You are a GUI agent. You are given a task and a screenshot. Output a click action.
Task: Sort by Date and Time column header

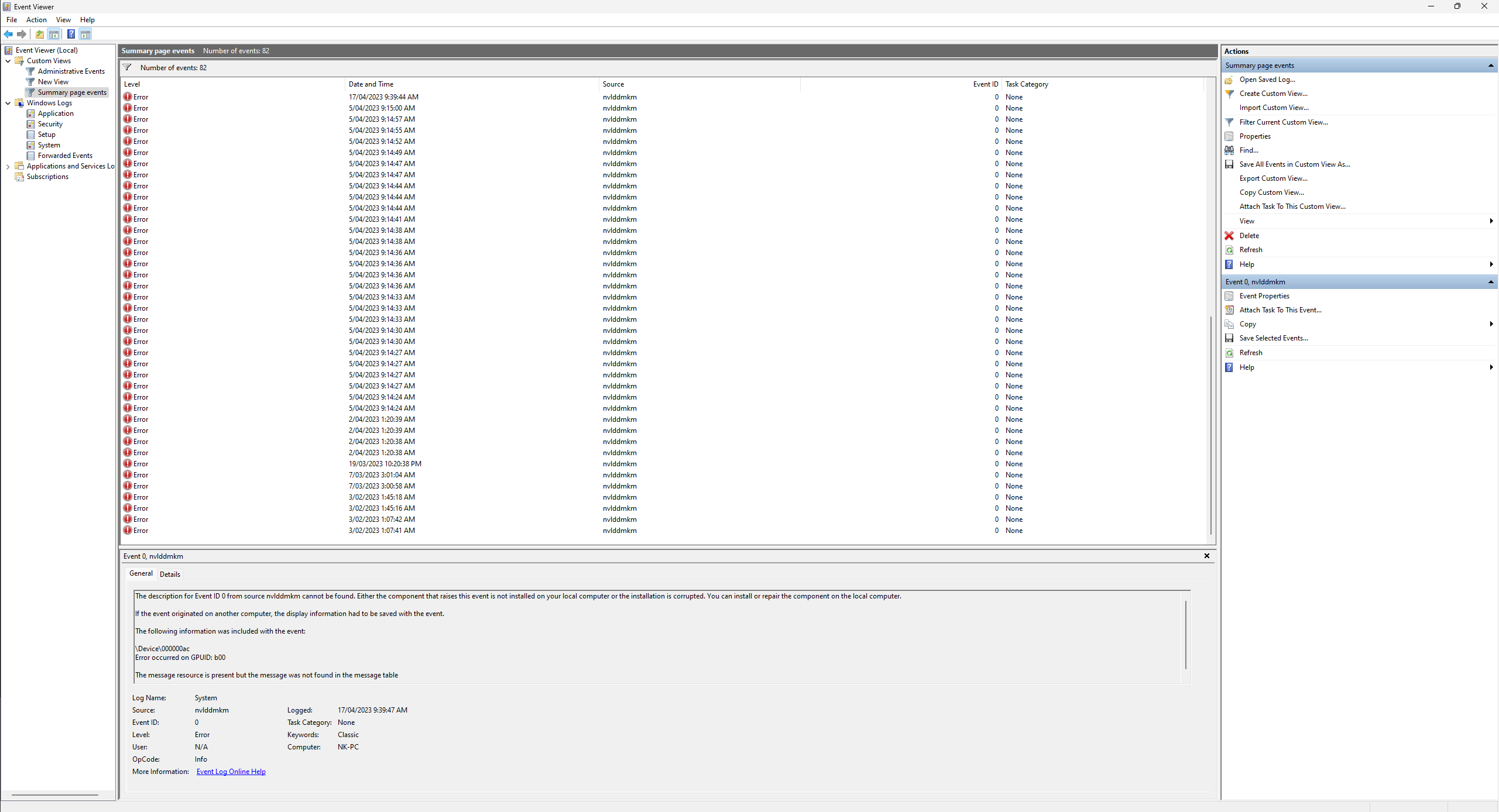click(371, 84)
